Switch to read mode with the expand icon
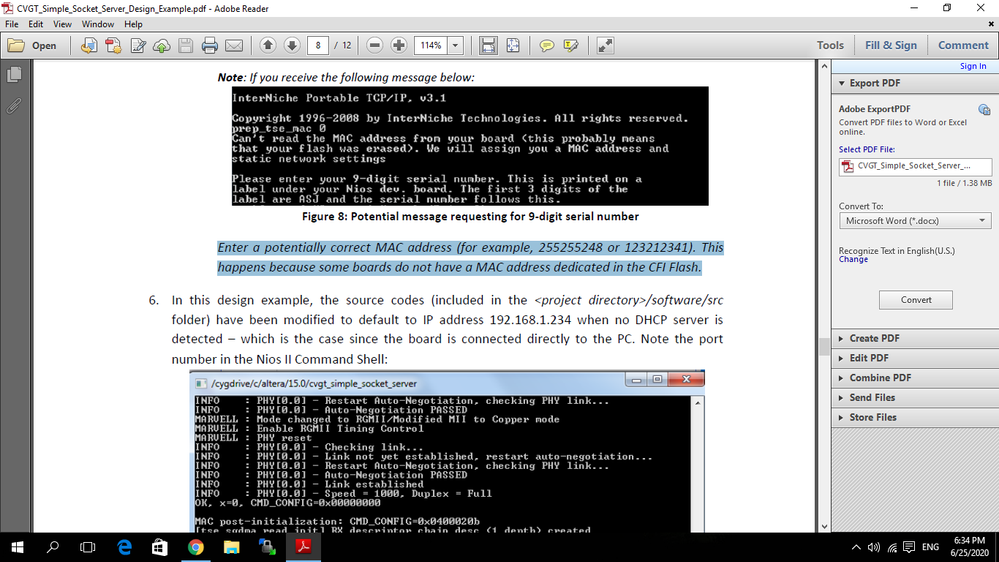Image resolution: width=999 pixels, height=562 pixels. (x=605, y=45)
